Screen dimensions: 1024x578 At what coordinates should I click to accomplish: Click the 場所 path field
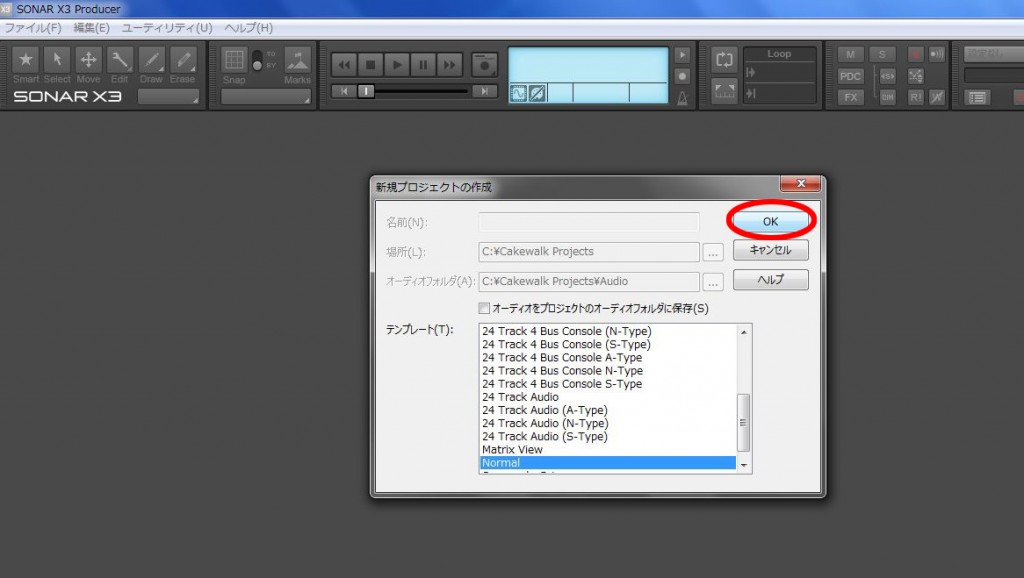tap(589, 252)
